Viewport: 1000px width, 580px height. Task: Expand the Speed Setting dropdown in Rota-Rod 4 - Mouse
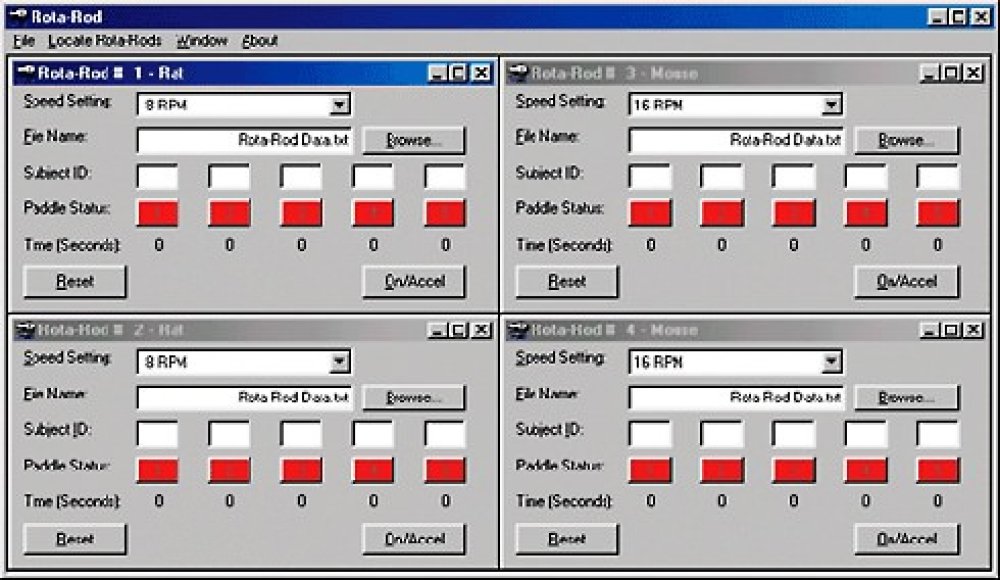pyautogui.click(x=831, y=362)
